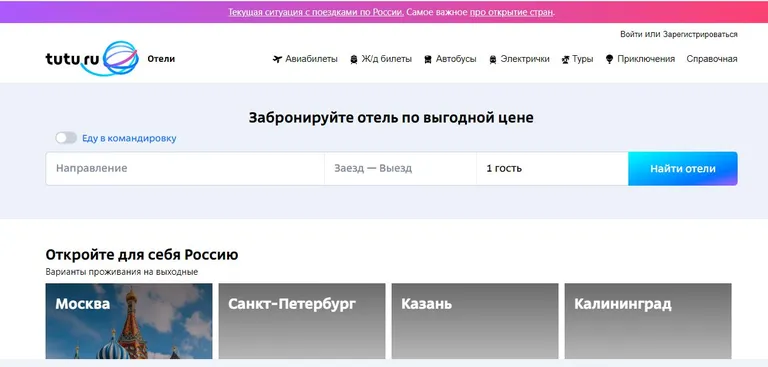Click the Откройте для себя Россию heading

coord(142,255)
